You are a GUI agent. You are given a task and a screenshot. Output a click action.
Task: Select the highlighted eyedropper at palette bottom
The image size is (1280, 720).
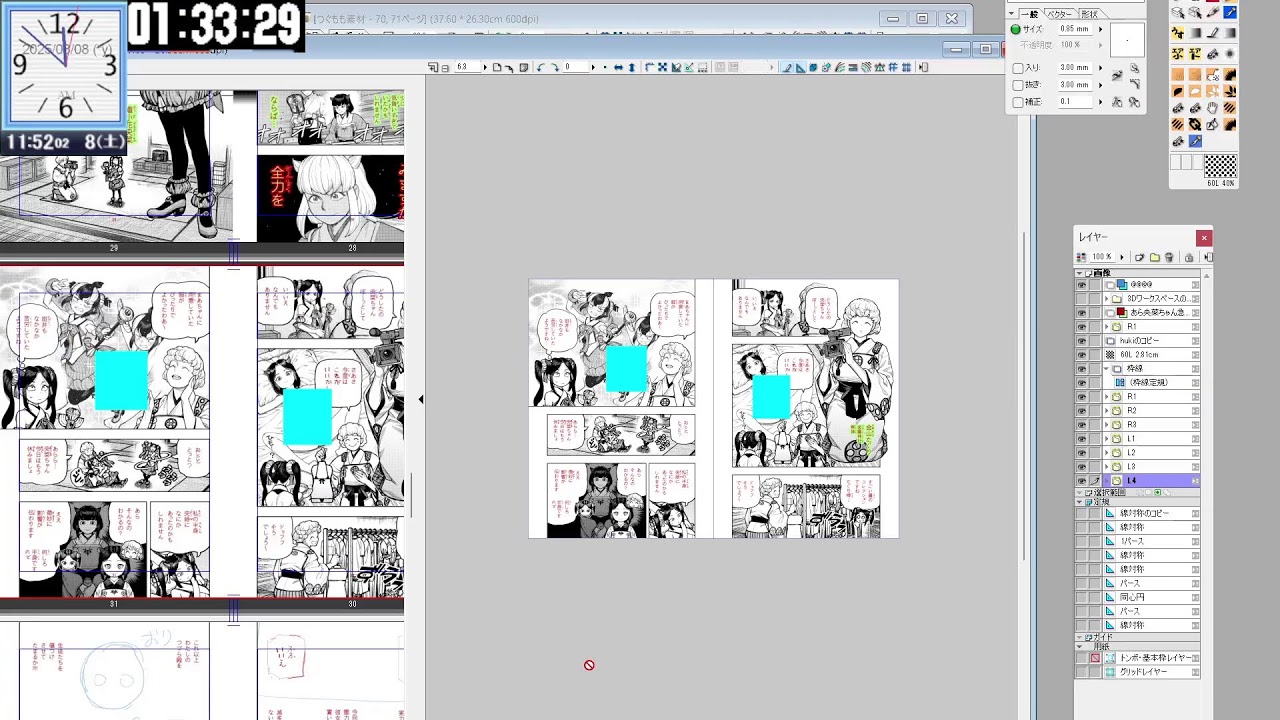coord(1195,142)
